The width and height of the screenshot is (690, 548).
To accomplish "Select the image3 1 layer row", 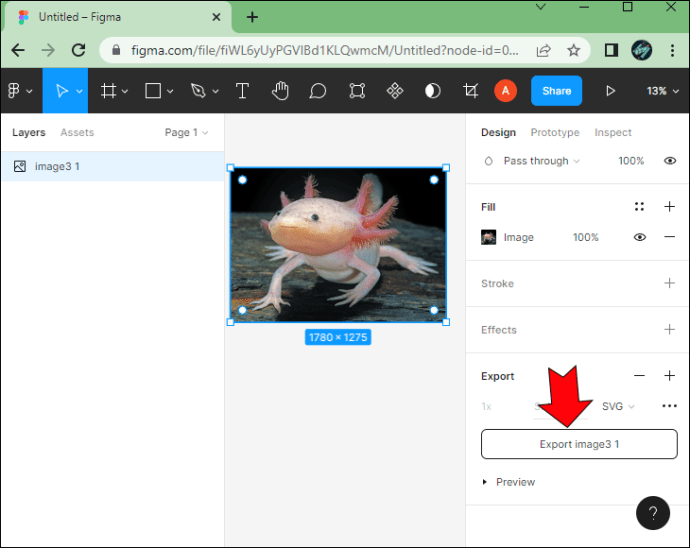I will (x=112, y=166).
